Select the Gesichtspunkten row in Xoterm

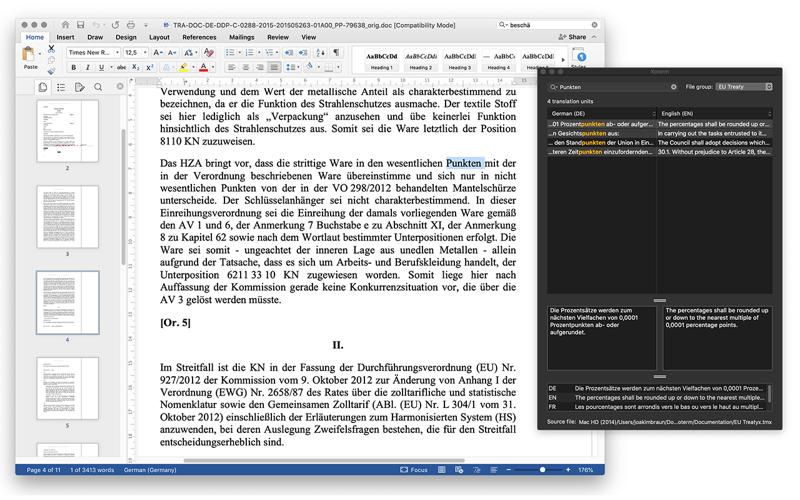pyautogui.click(x=659, y=133)
